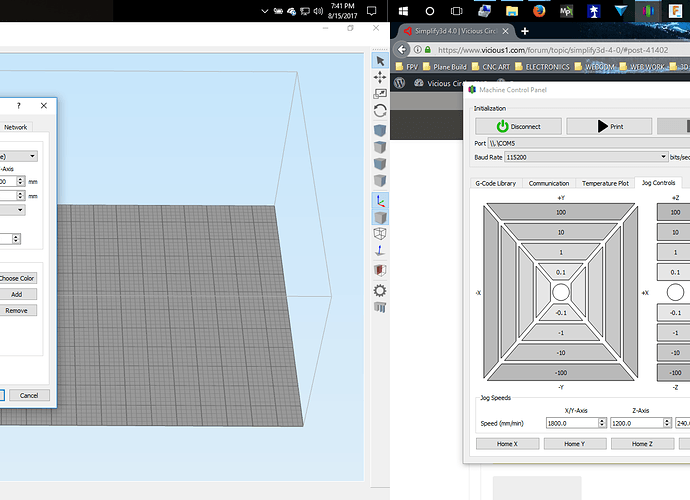Select the translate view move tool
The image size is (690, 500).
pyautogui.click(x=380, y=77)
